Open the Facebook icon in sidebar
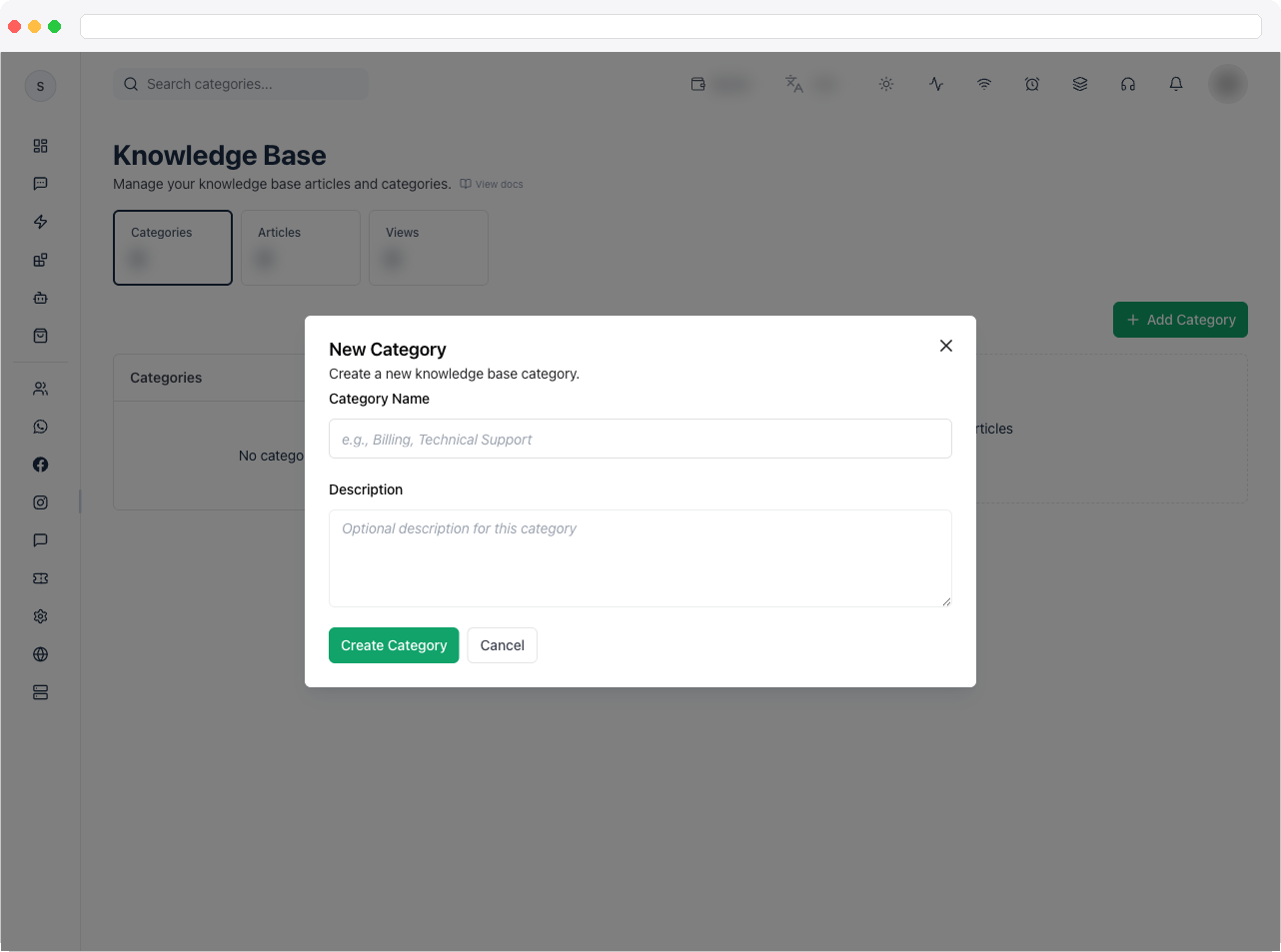 pyautogui.click(x=40, y=465)
